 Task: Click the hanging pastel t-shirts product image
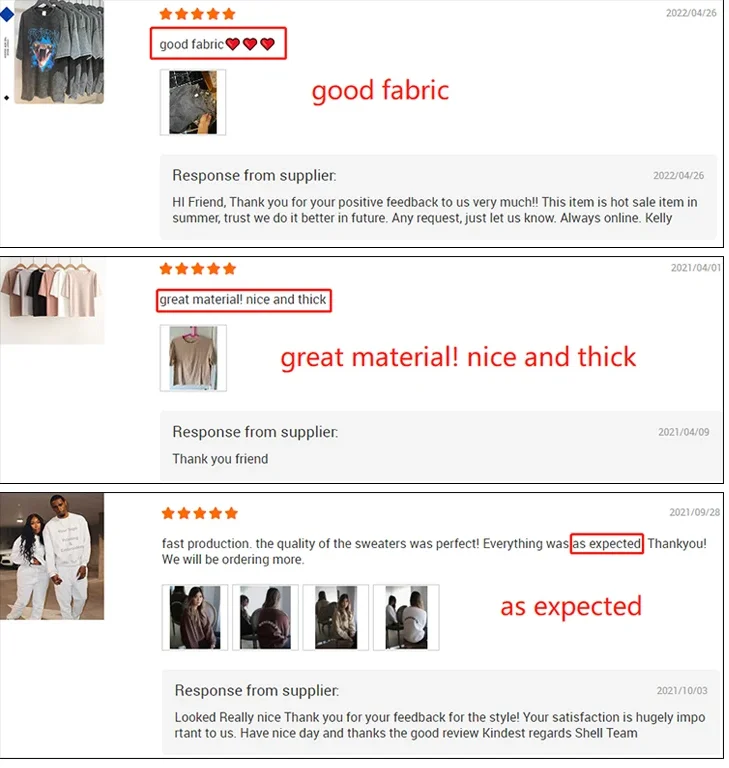[x=52, y=301]
